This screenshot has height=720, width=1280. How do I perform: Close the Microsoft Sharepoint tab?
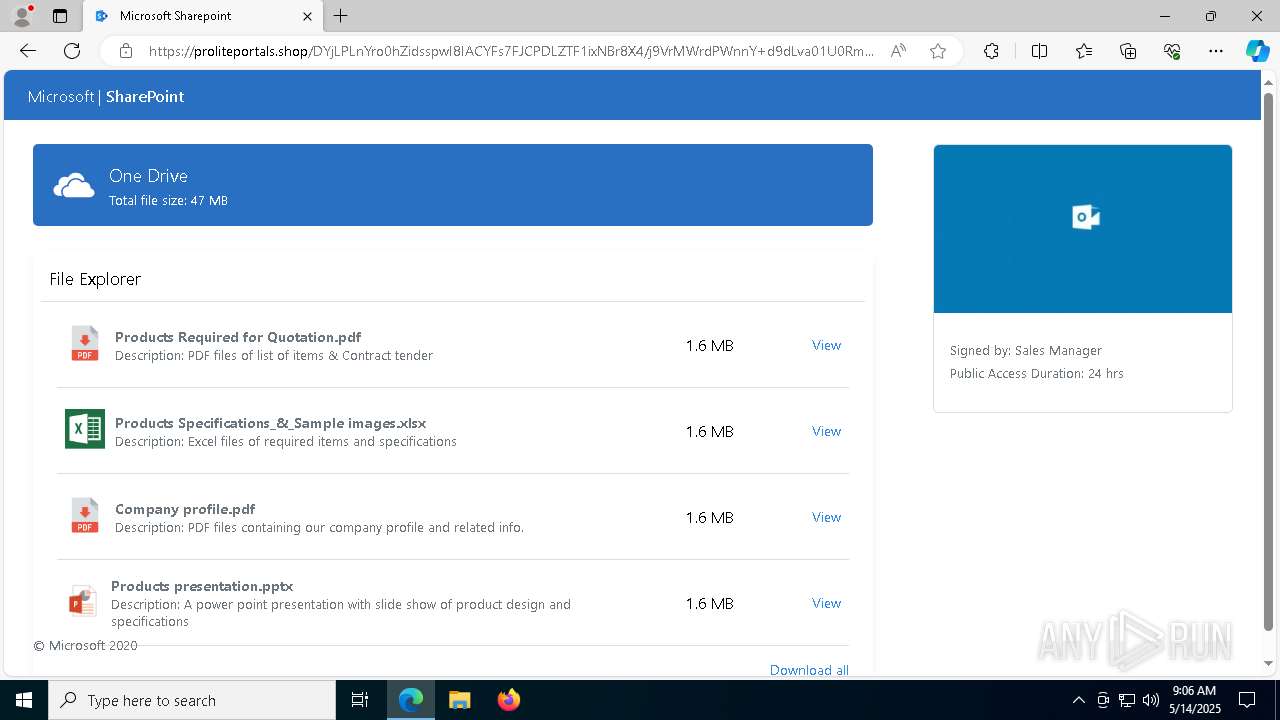click(x=307, y=16)
